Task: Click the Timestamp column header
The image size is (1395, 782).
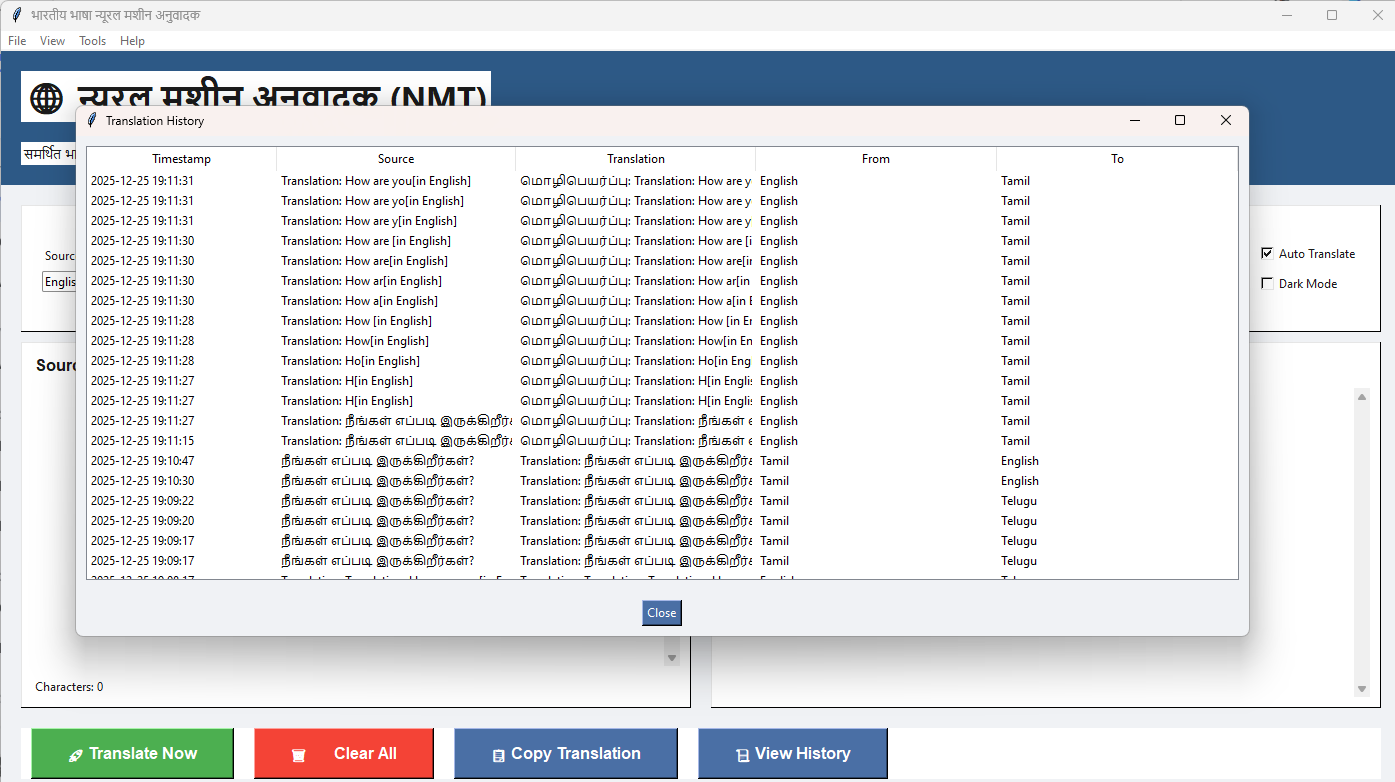Action: coord(181,159)
